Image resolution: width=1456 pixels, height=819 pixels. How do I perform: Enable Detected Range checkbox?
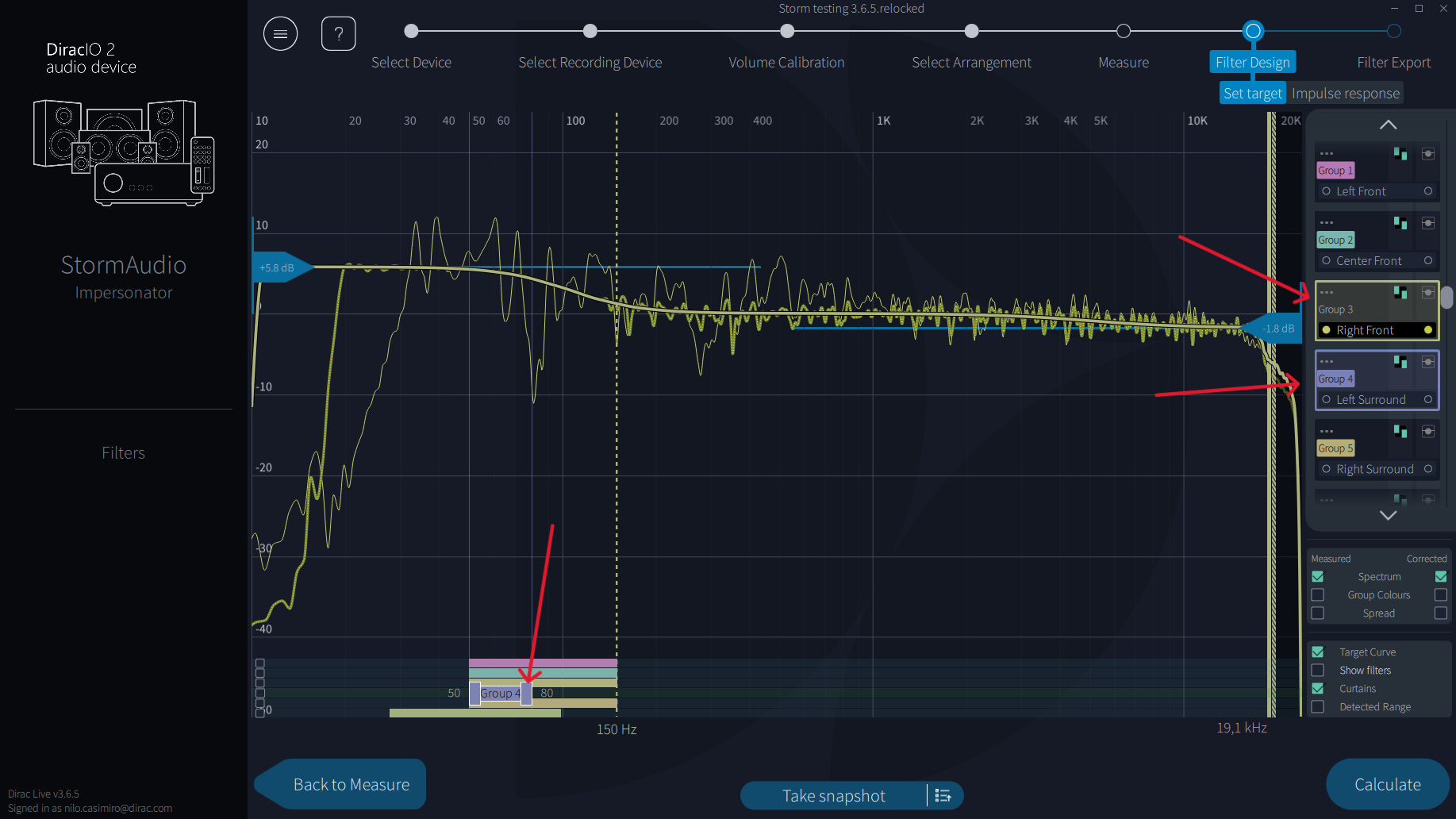1318,707
